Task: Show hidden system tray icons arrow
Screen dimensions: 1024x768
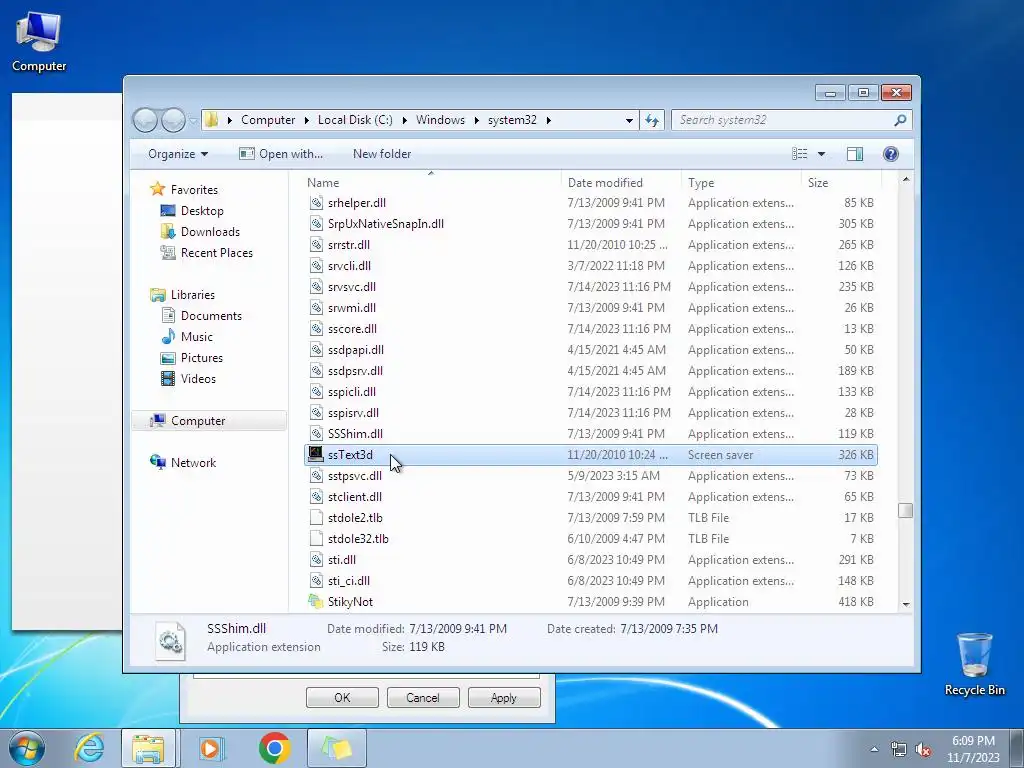Action: [874, 750]
